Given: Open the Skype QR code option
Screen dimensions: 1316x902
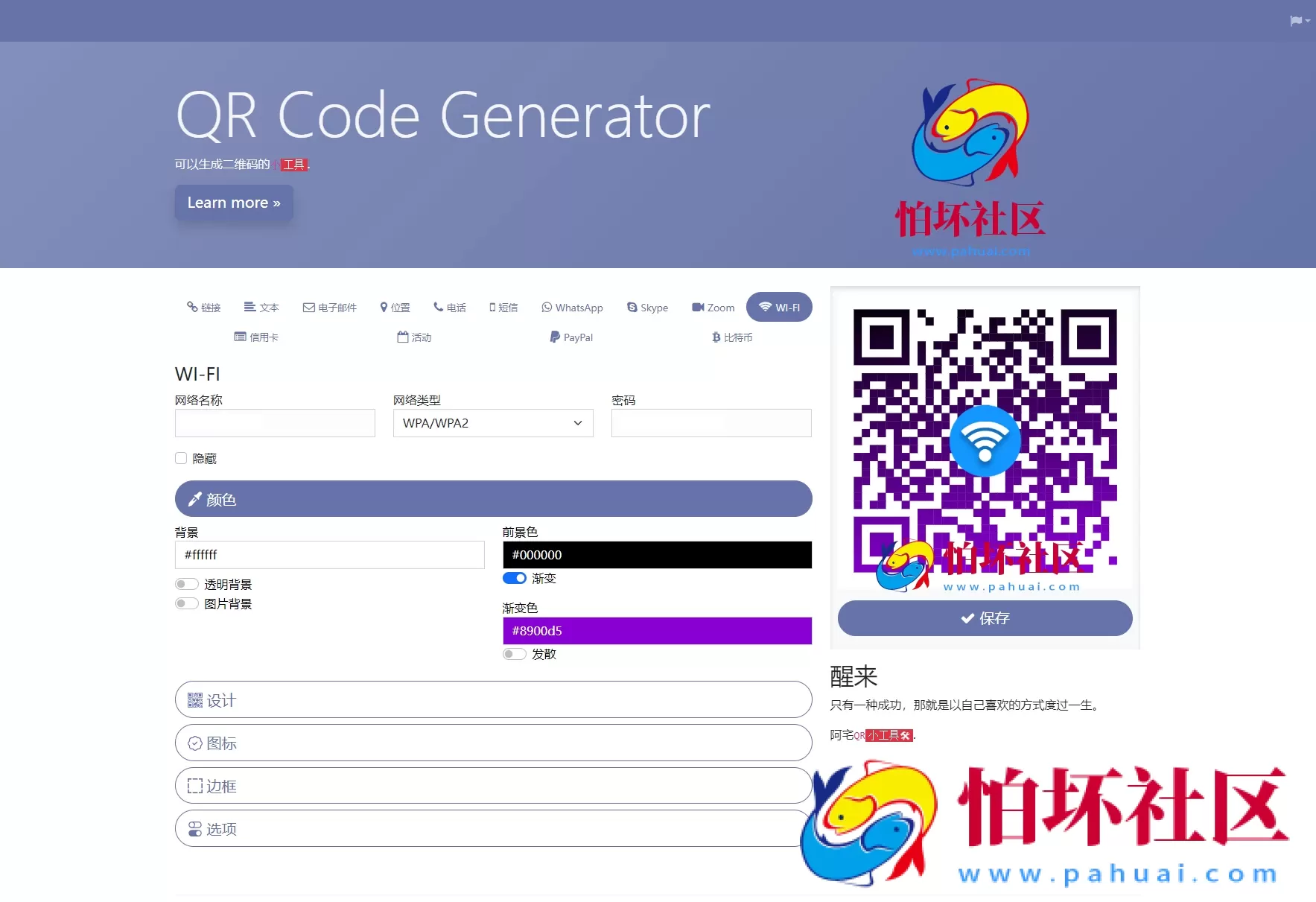Looking at the screenshot, I should pyautogui.click(x=647, y=307).
